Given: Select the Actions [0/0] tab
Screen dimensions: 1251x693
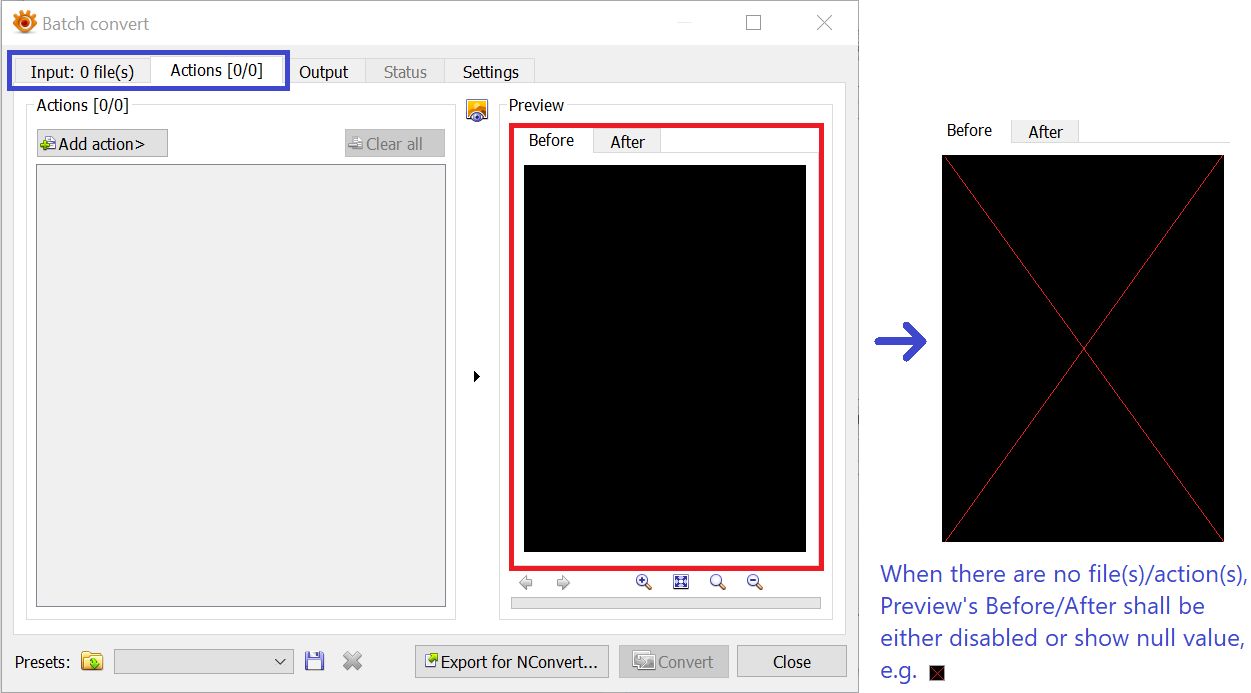Looking at the screenshot, I should click(x=217, y=70).
